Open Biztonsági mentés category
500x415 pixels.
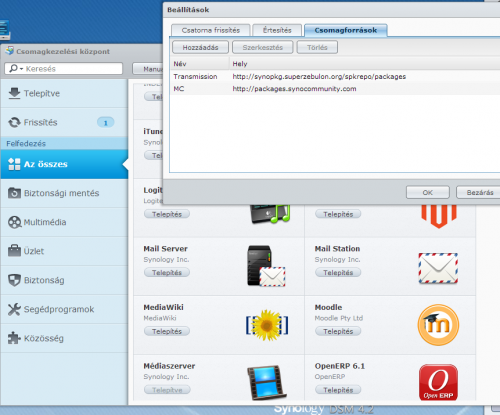click(64, 193)
